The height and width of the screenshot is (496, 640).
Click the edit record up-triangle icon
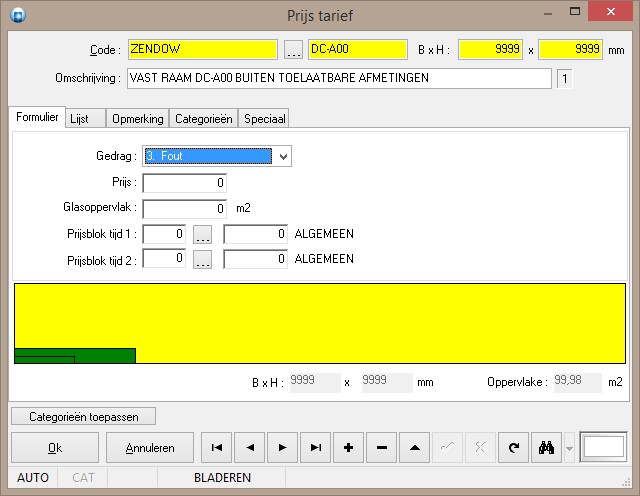(x=415, y=448)
